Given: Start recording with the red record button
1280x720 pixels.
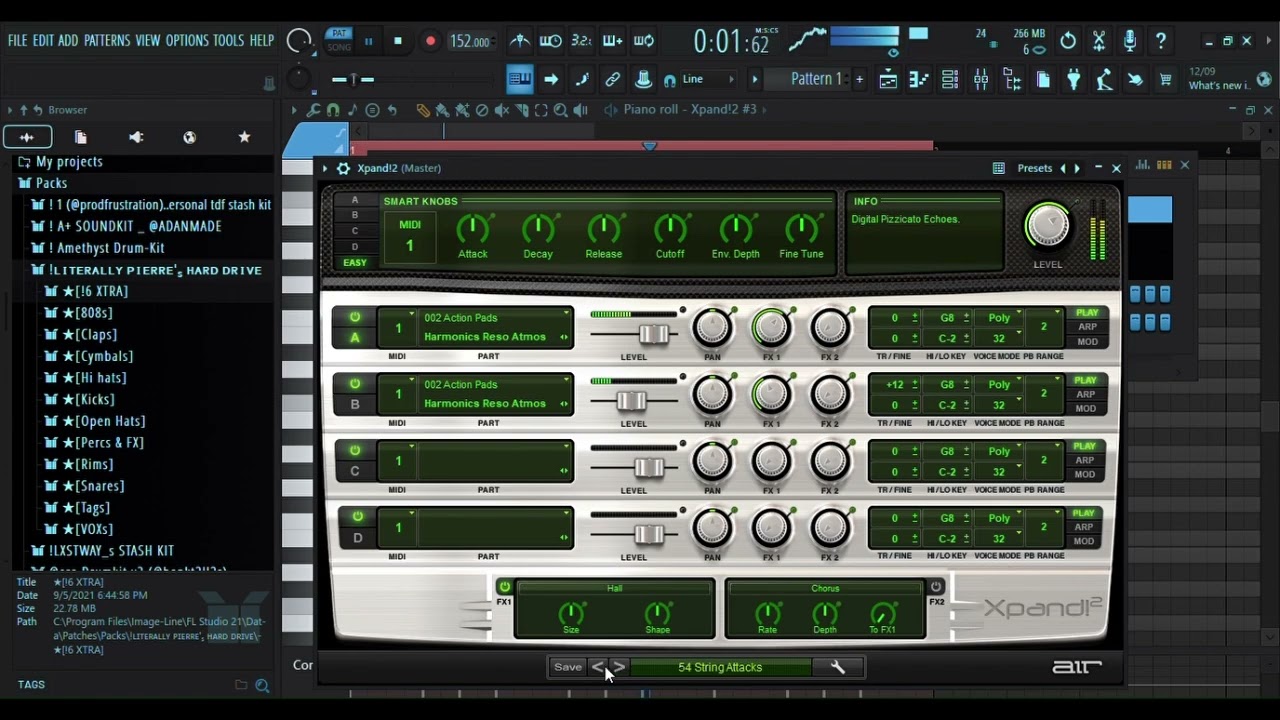Looking at the screenshot, I should (x=430, y=41).
